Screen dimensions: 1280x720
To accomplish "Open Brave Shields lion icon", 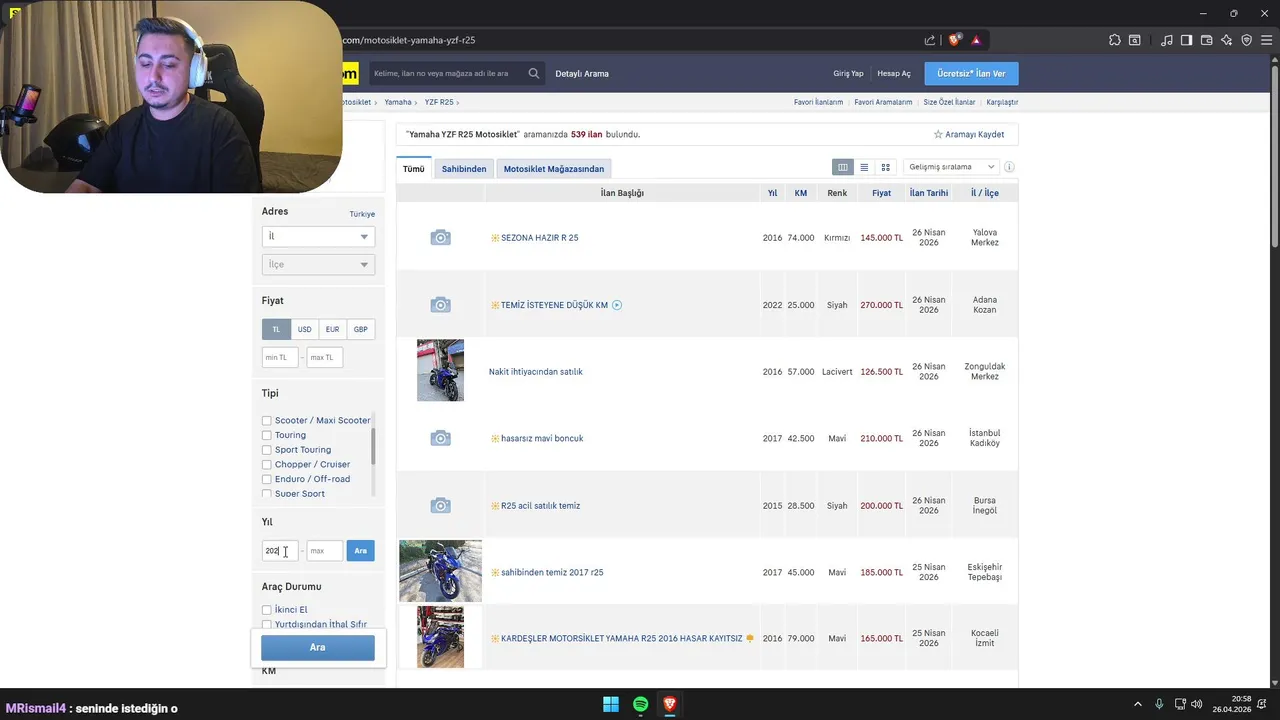I will coord(954,40).
